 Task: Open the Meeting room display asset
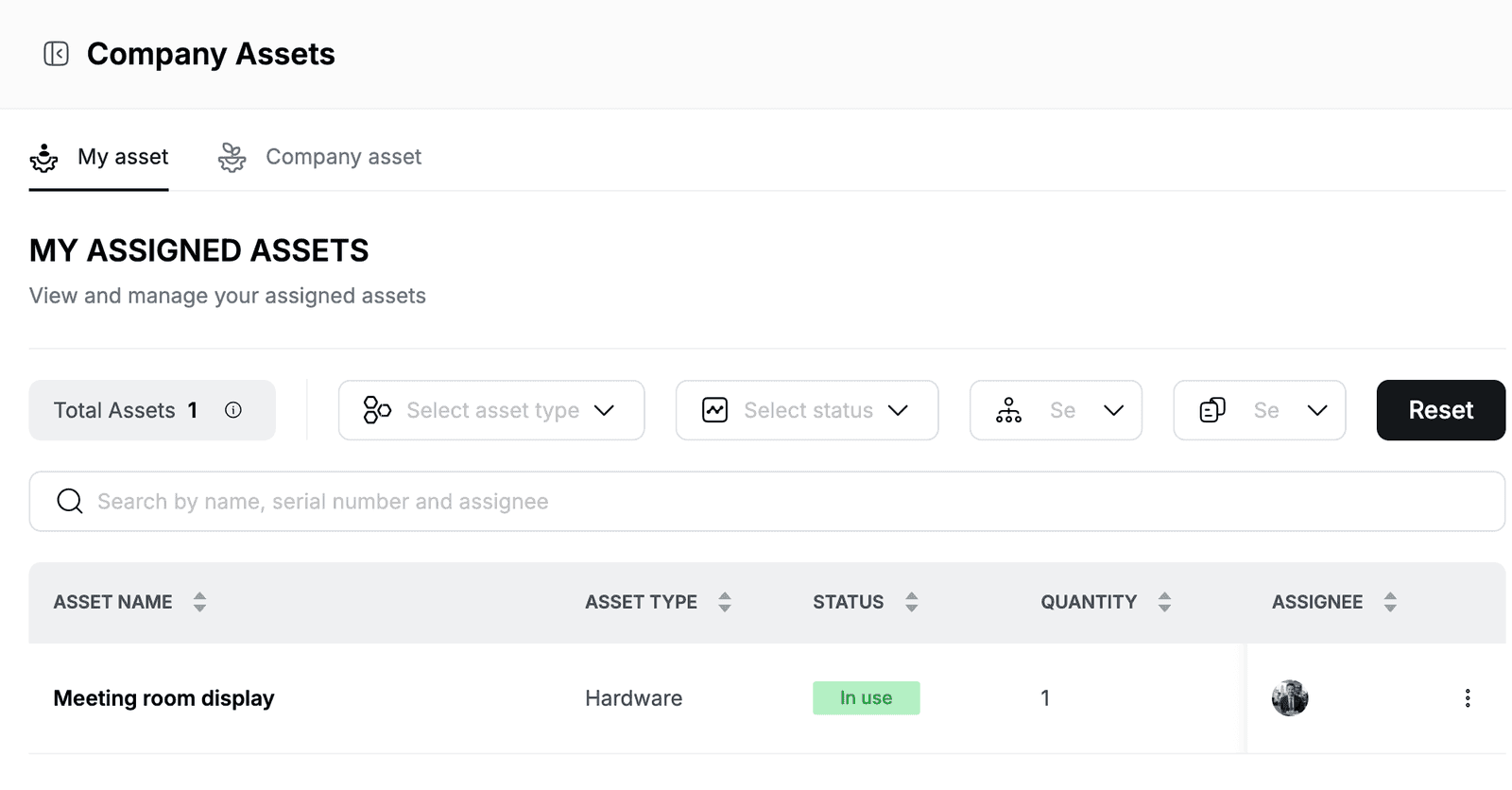click(x=163, y=698)
